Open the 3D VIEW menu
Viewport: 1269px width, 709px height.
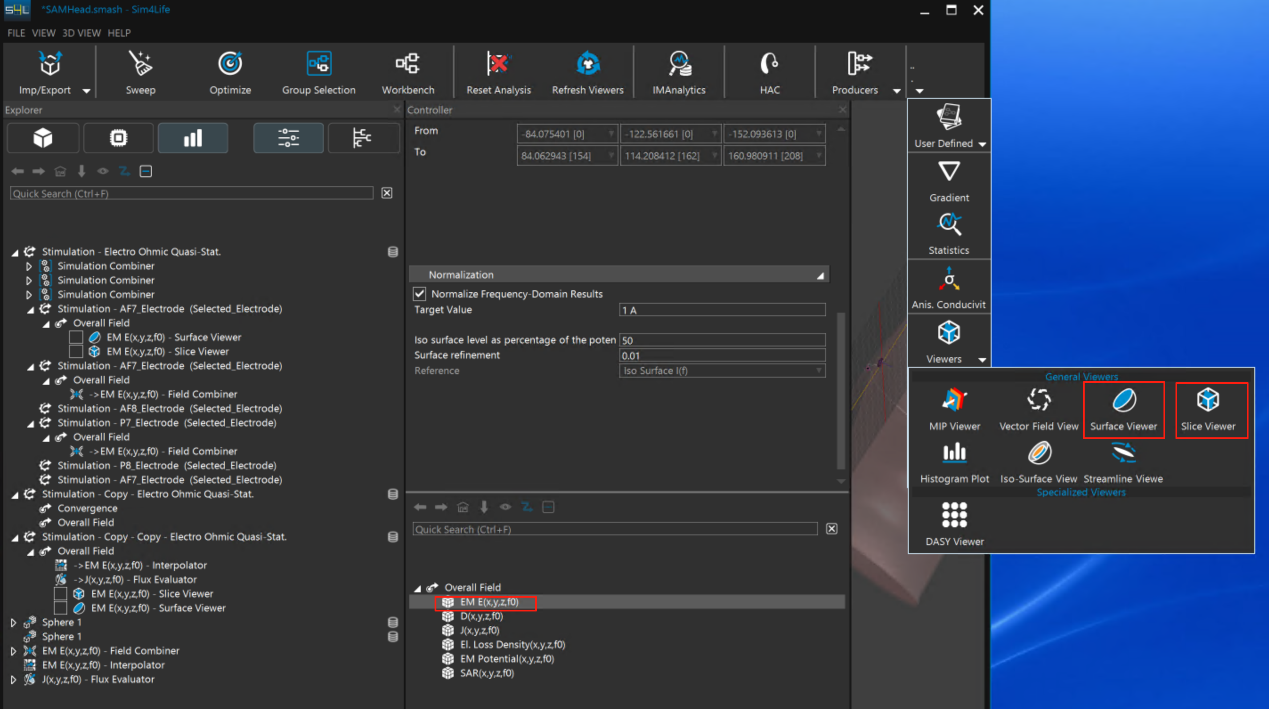[81, 33]
